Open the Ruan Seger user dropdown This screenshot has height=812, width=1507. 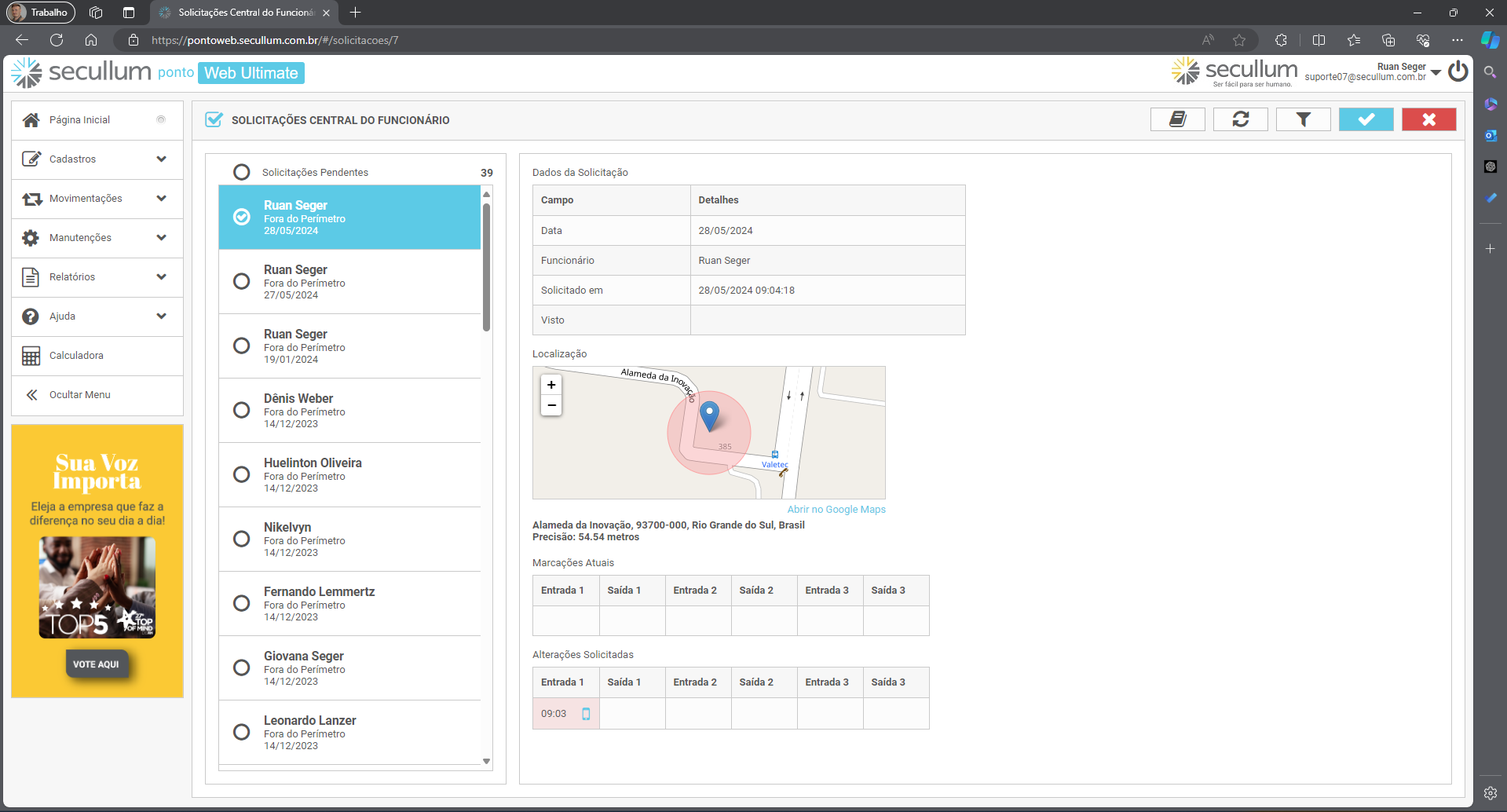tap(1436, 72)
